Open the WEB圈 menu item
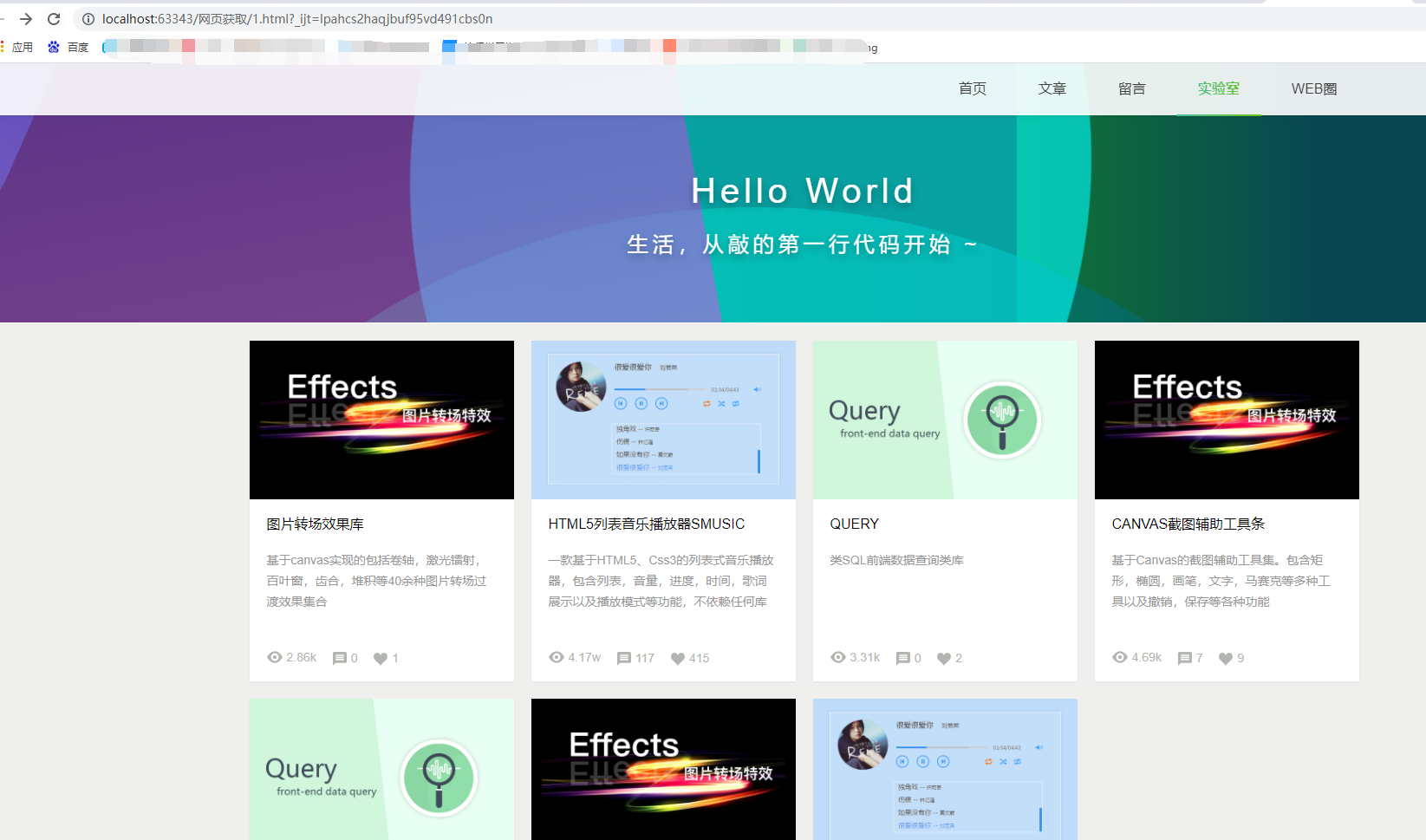1426x840 pixels. [x=1313, y=88]
